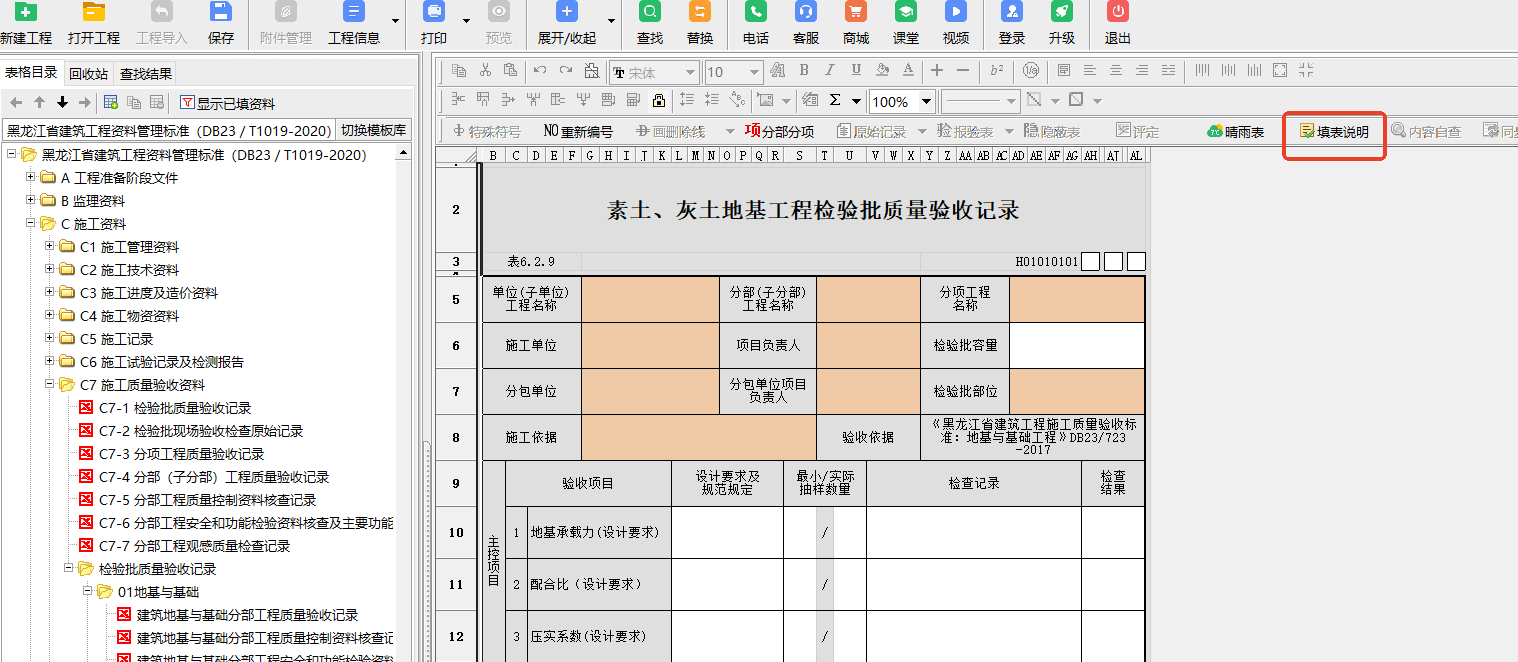The image size is (1518, 662).
Task: Click the Sum (Σ) formula icon
Action: coord(835,101)
